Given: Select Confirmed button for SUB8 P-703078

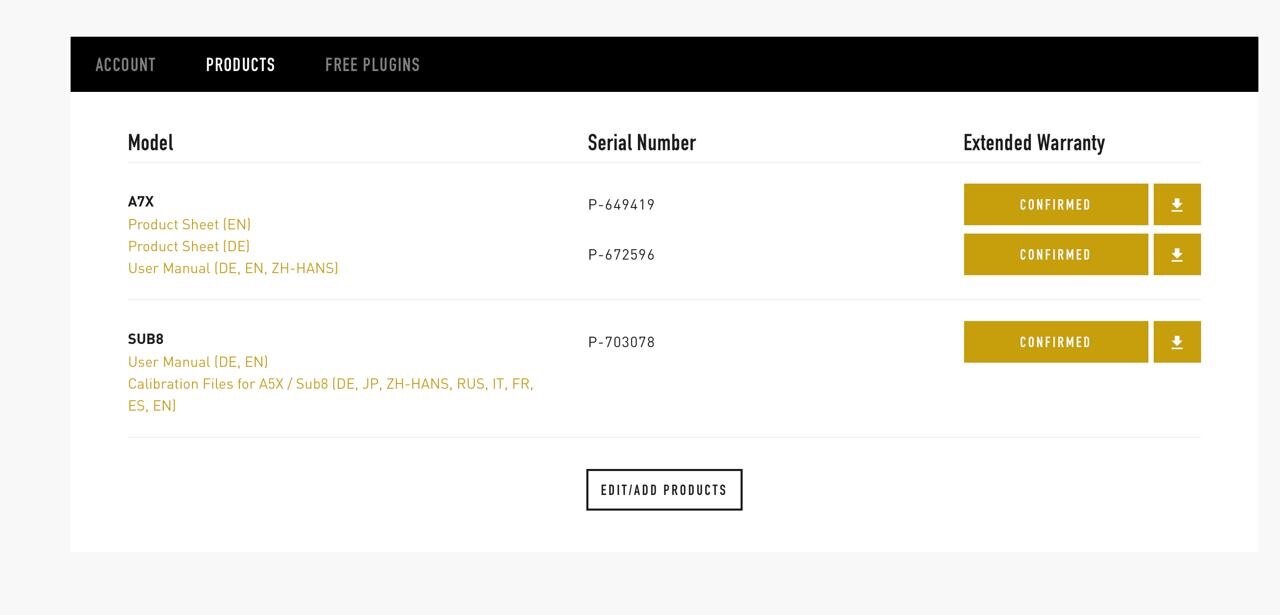Looking at the screenshot, I should click(1055, 342).
